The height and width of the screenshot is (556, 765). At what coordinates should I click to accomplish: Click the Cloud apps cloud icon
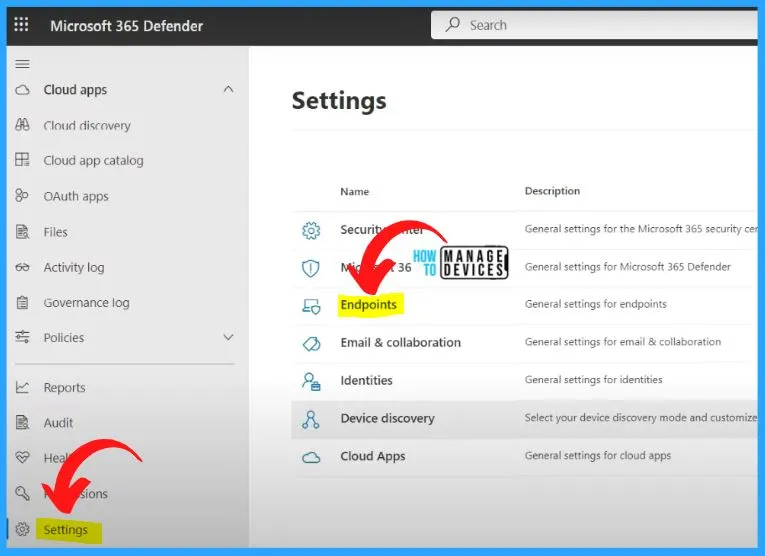(22, 90)
